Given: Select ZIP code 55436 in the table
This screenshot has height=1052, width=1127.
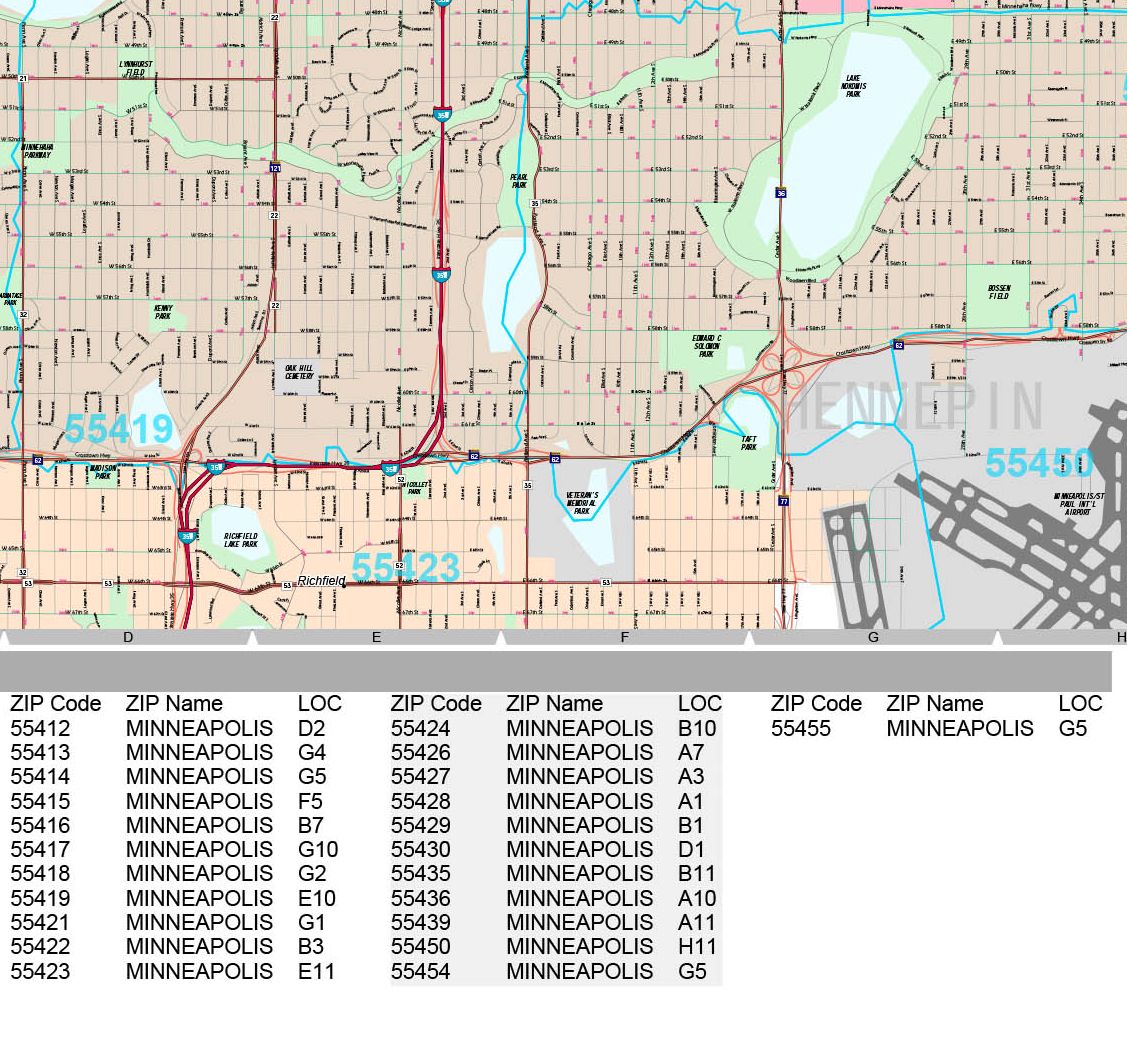Looking at the screenshot, I should (420, 898).
